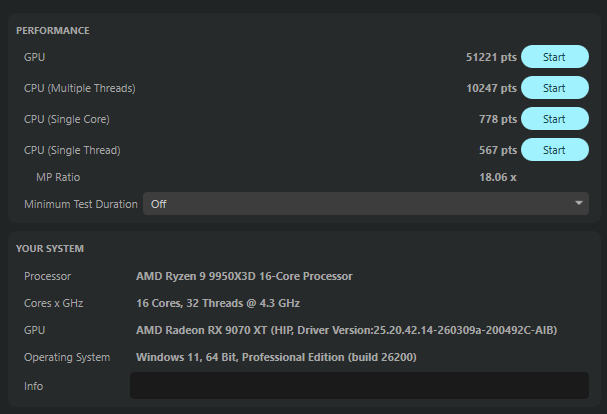Select the 778 pts single core score
The image size is (607, 414).
[x=498, y=119]
